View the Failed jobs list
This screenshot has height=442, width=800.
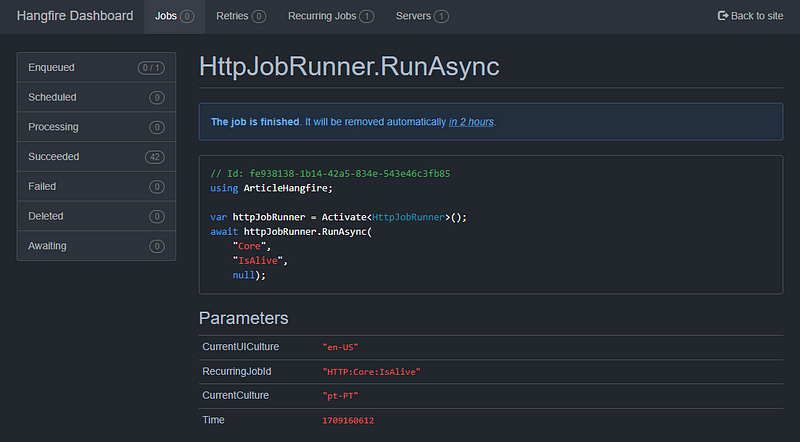pyautogui.click(x=96, y=186)
